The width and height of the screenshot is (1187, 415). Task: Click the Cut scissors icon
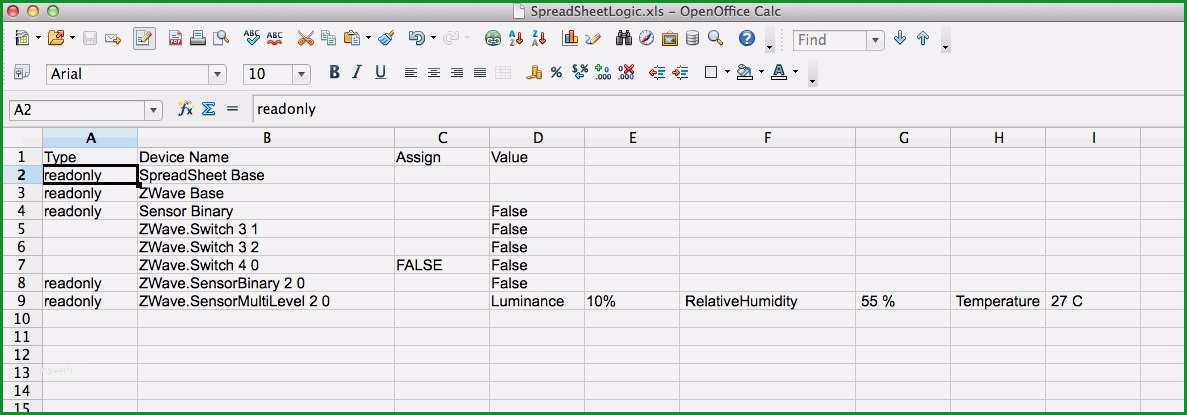click(305, 38)
